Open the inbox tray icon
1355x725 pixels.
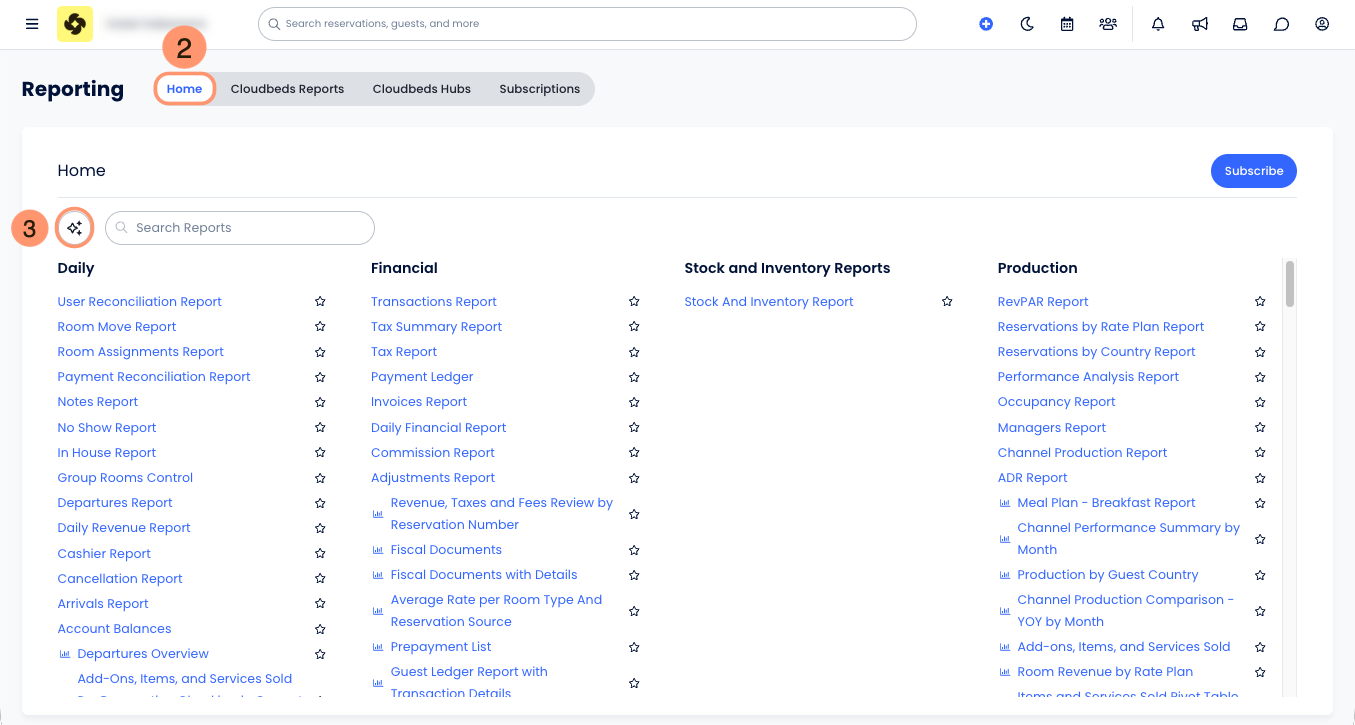pos(1240,24)
